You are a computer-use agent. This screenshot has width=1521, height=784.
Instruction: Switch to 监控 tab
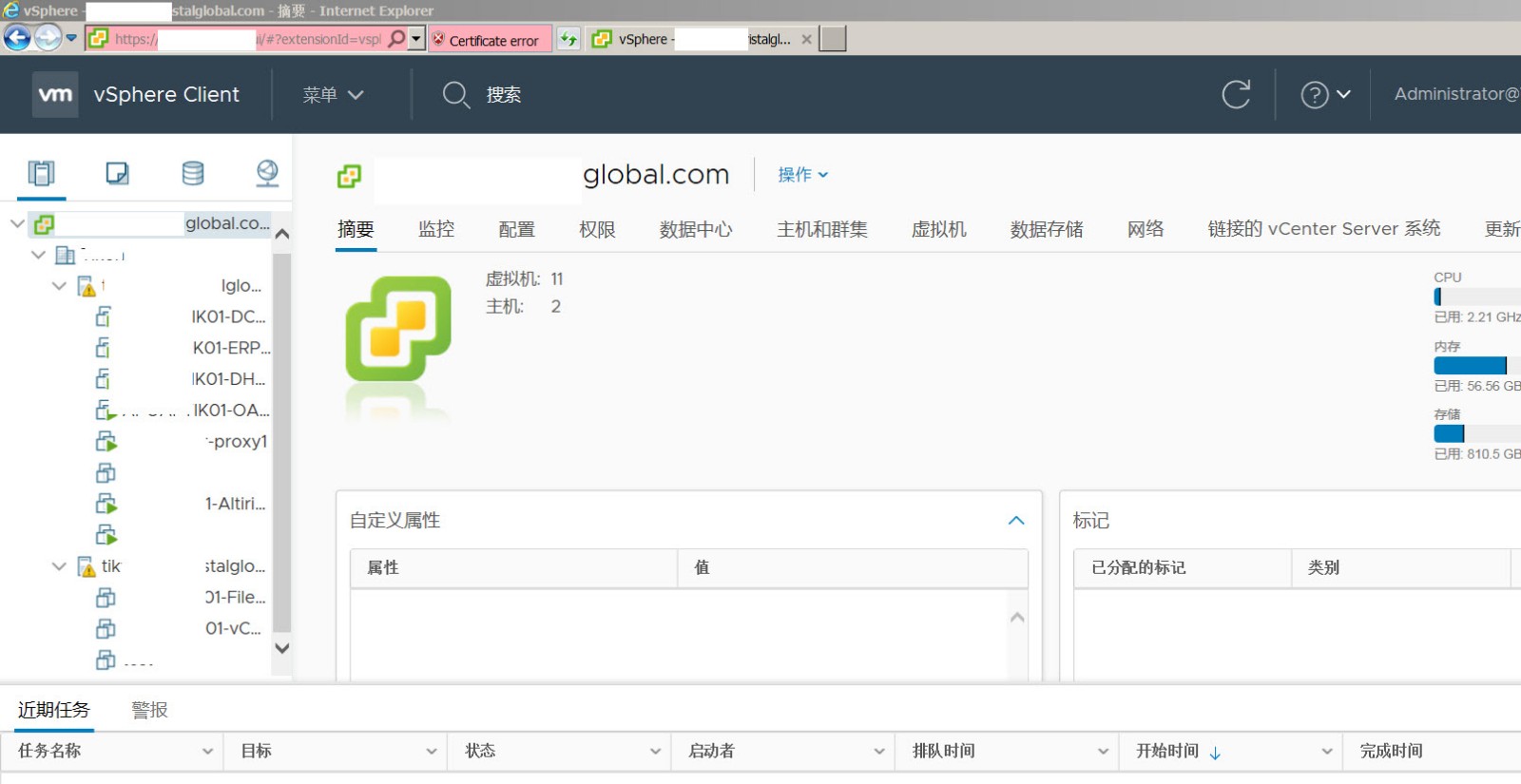[436, 229]
